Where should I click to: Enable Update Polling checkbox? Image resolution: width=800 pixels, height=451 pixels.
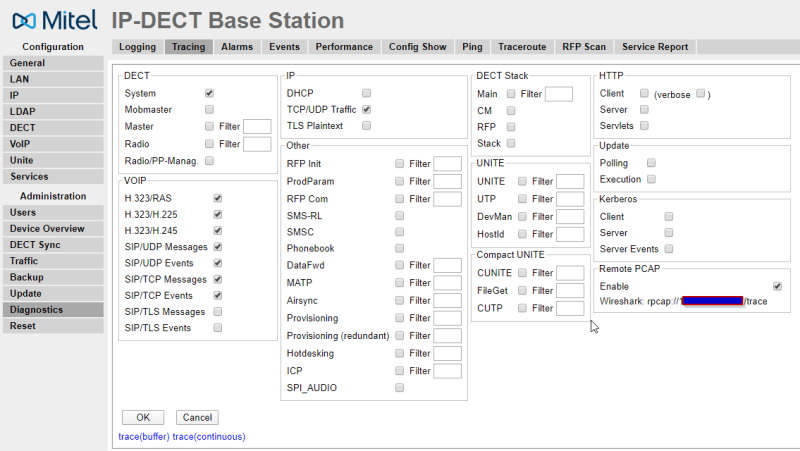click(x=651, y=163)
